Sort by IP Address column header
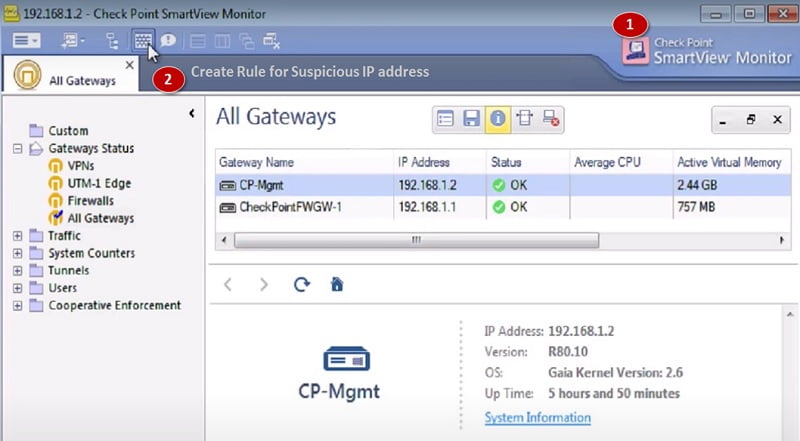The image size is (800, 441). click(440, 162)
